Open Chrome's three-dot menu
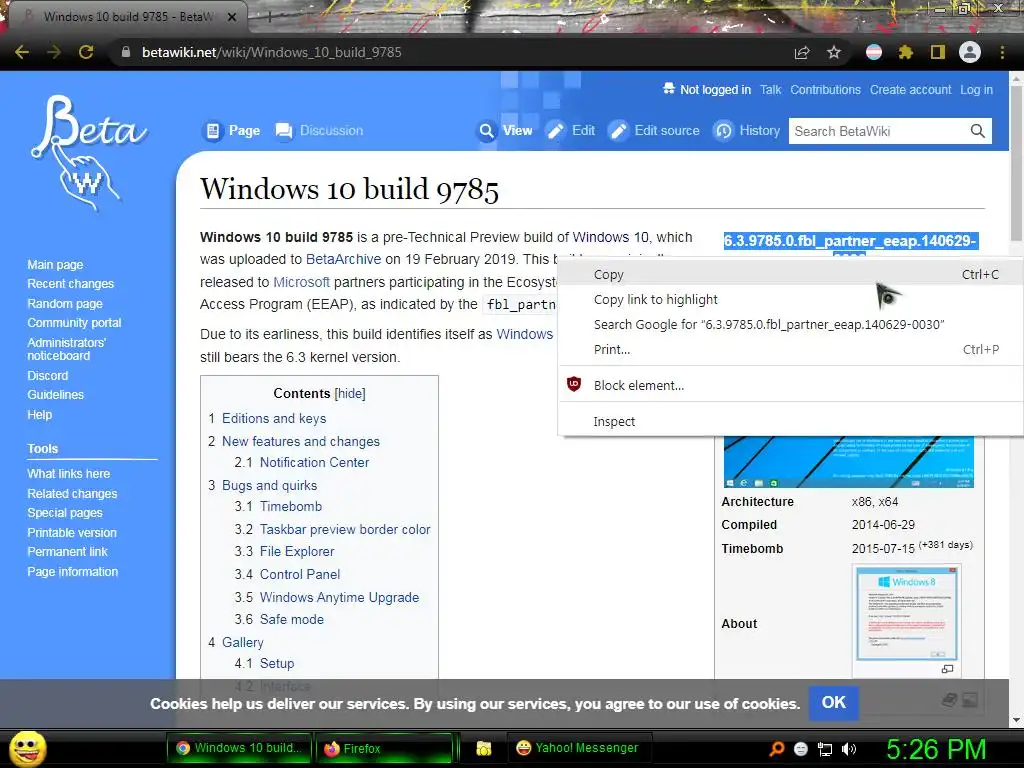Viewport: 1024px width, 768px height. pos(1002,52)
